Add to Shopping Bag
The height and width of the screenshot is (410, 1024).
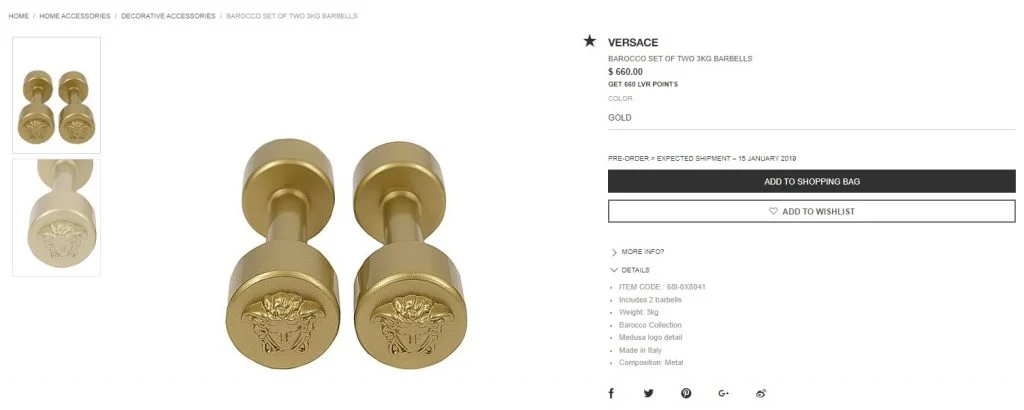(x=812, y=181)
